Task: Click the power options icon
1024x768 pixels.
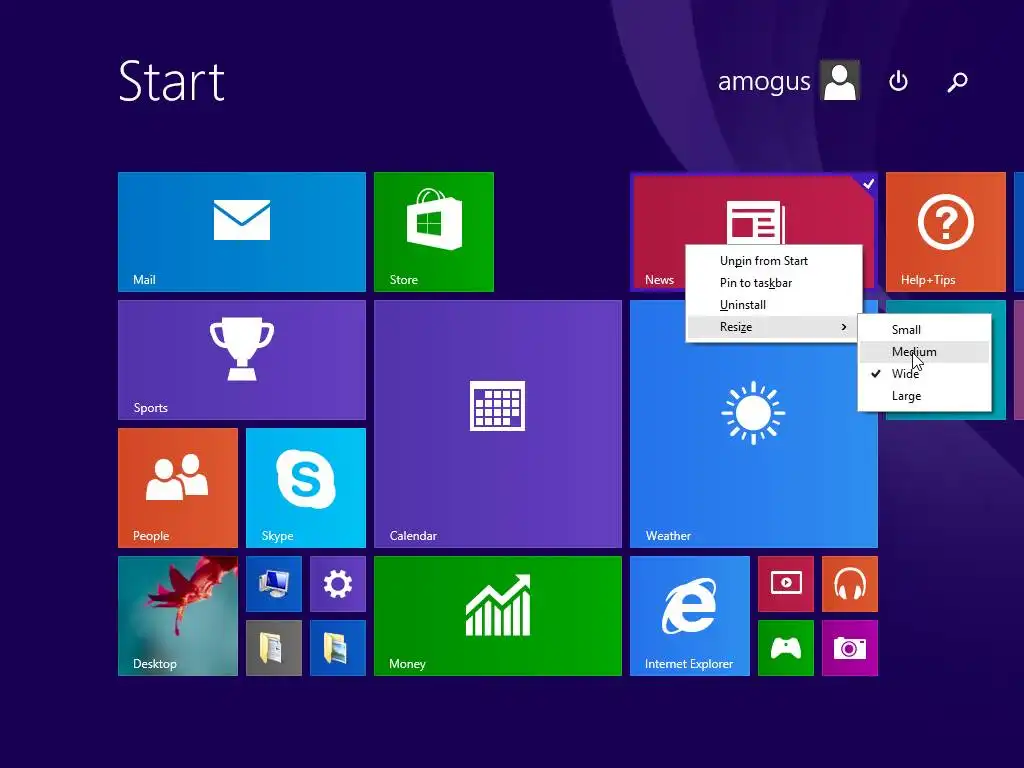Action: [898, 82]
